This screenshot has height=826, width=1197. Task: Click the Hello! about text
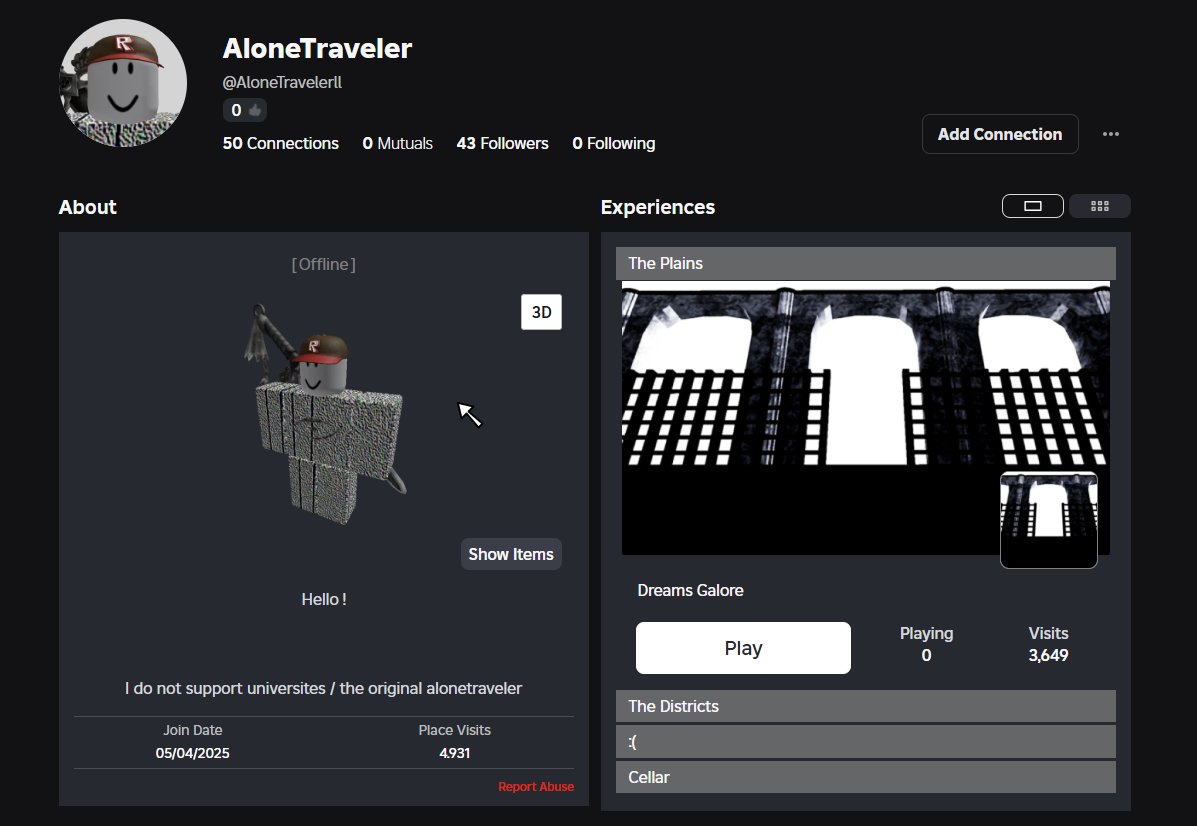[324, 599]
